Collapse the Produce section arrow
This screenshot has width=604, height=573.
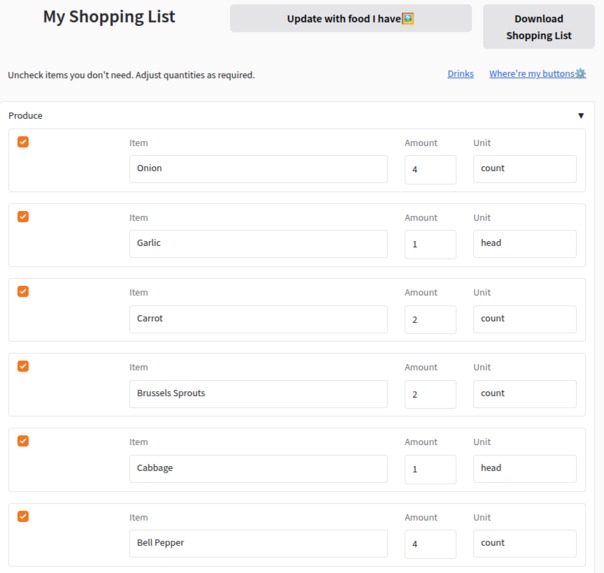coord(581,116)
